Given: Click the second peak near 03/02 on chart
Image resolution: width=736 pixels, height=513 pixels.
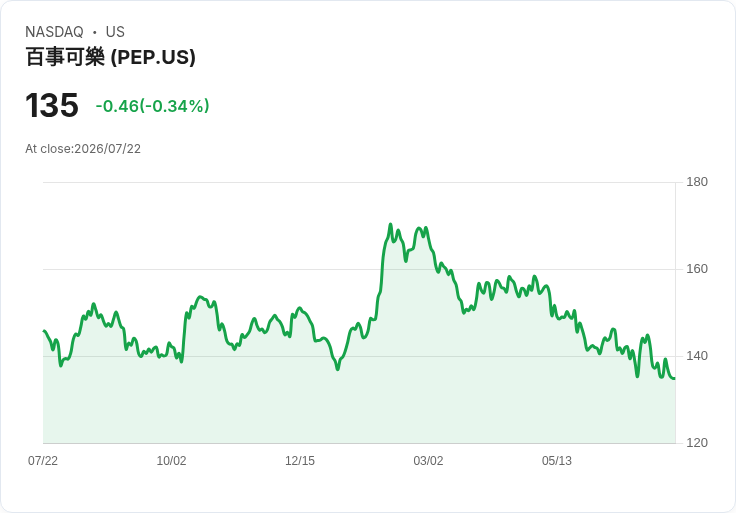Looking at the screenshot, I should click(x=419, y=229).
